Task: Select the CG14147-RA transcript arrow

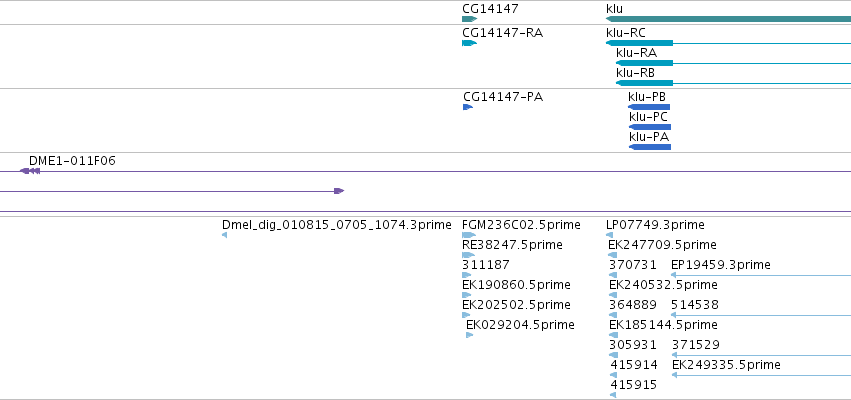Action: point(469,43)
